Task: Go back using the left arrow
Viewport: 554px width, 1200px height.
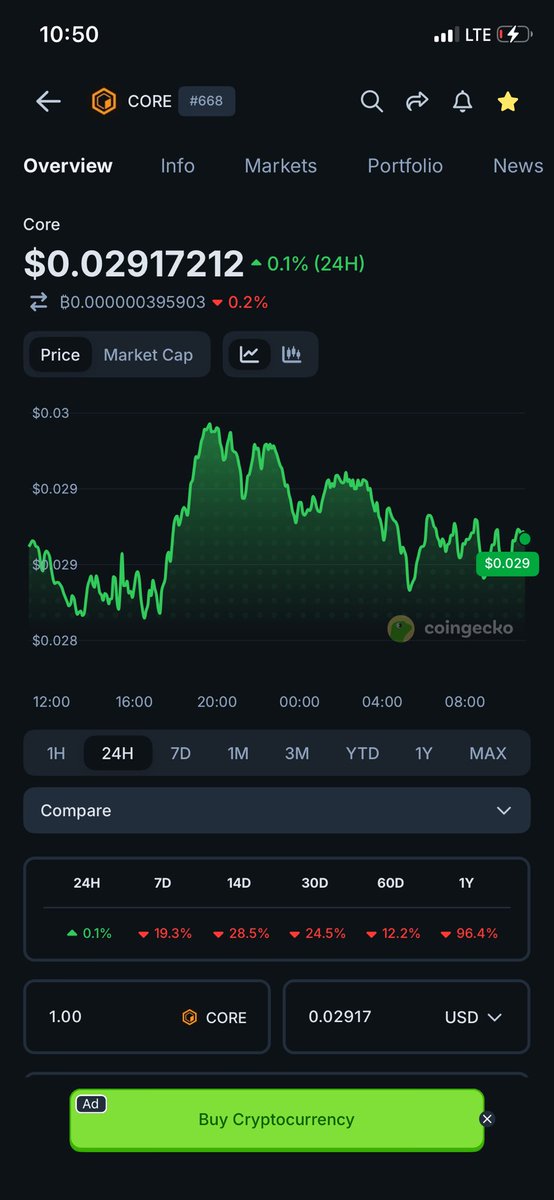Action: pos(48,101)
